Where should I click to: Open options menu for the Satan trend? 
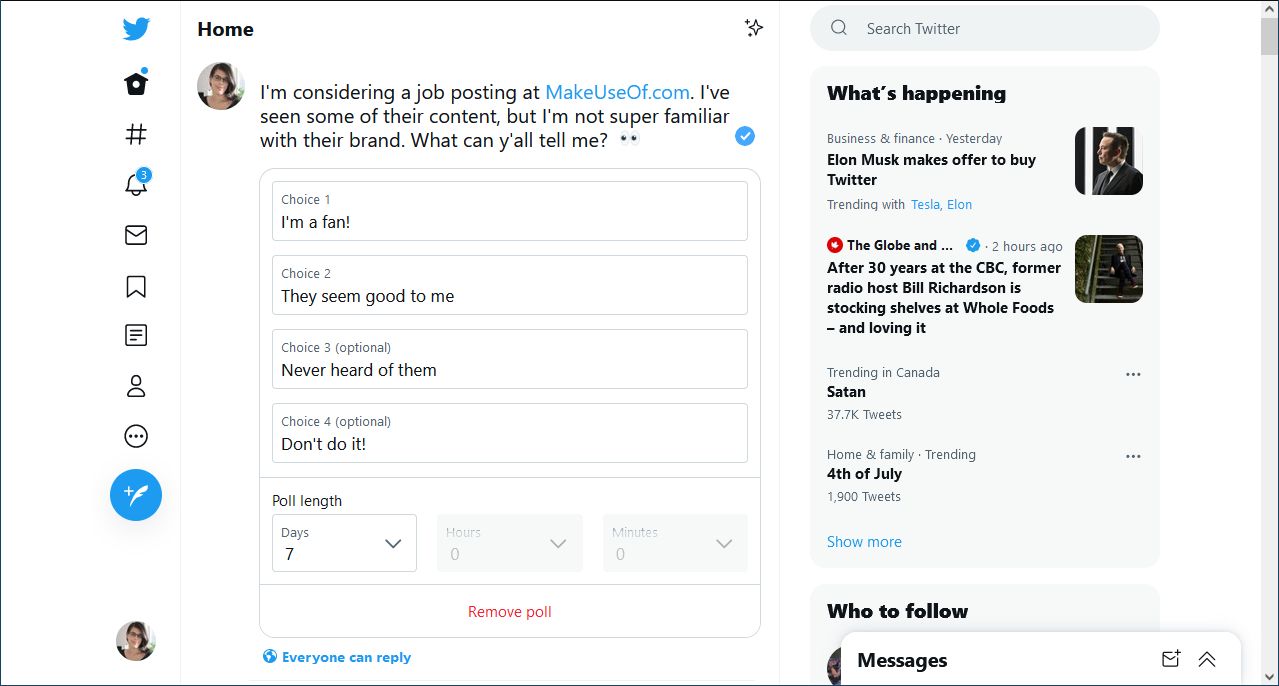1133,373
